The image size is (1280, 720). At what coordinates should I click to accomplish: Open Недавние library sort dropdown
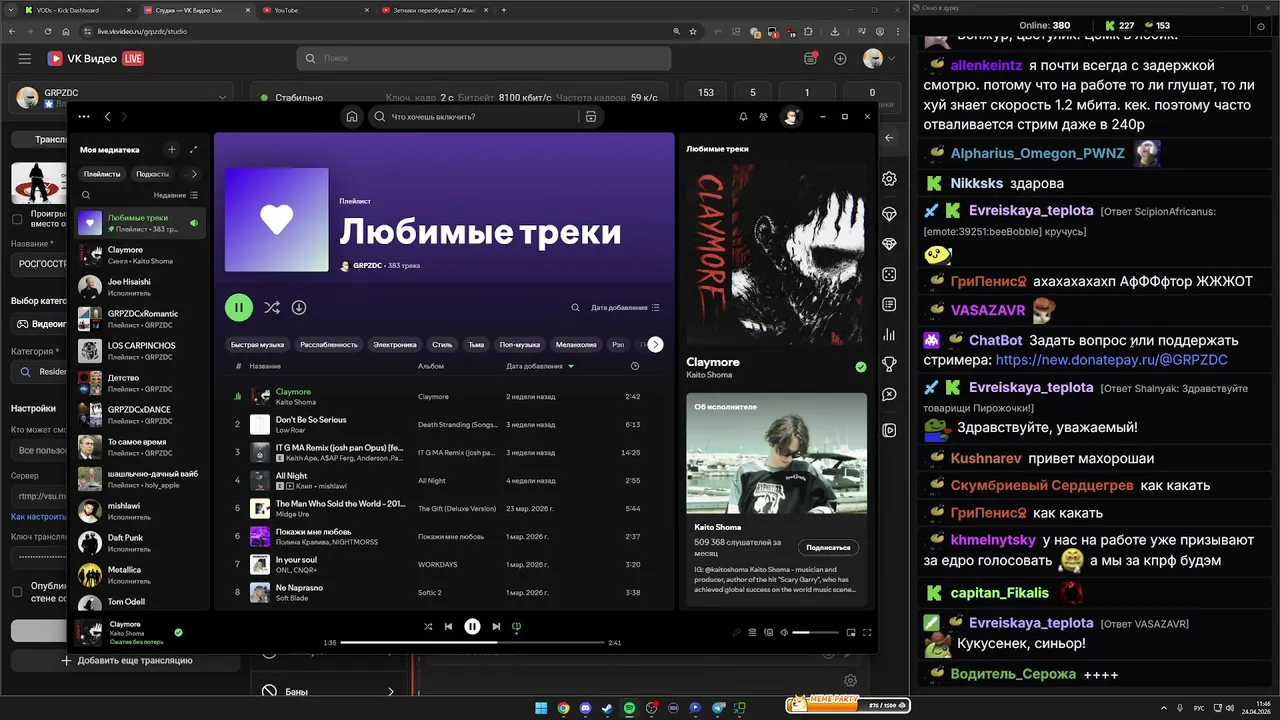176,195
